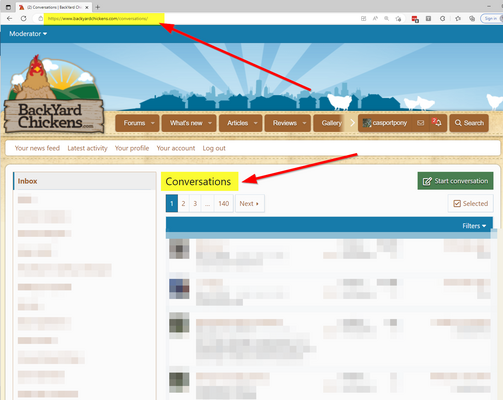Expand the Reviews dropdown arrow
The width and height of the screenshot is (503, 400).
[304, 123]
